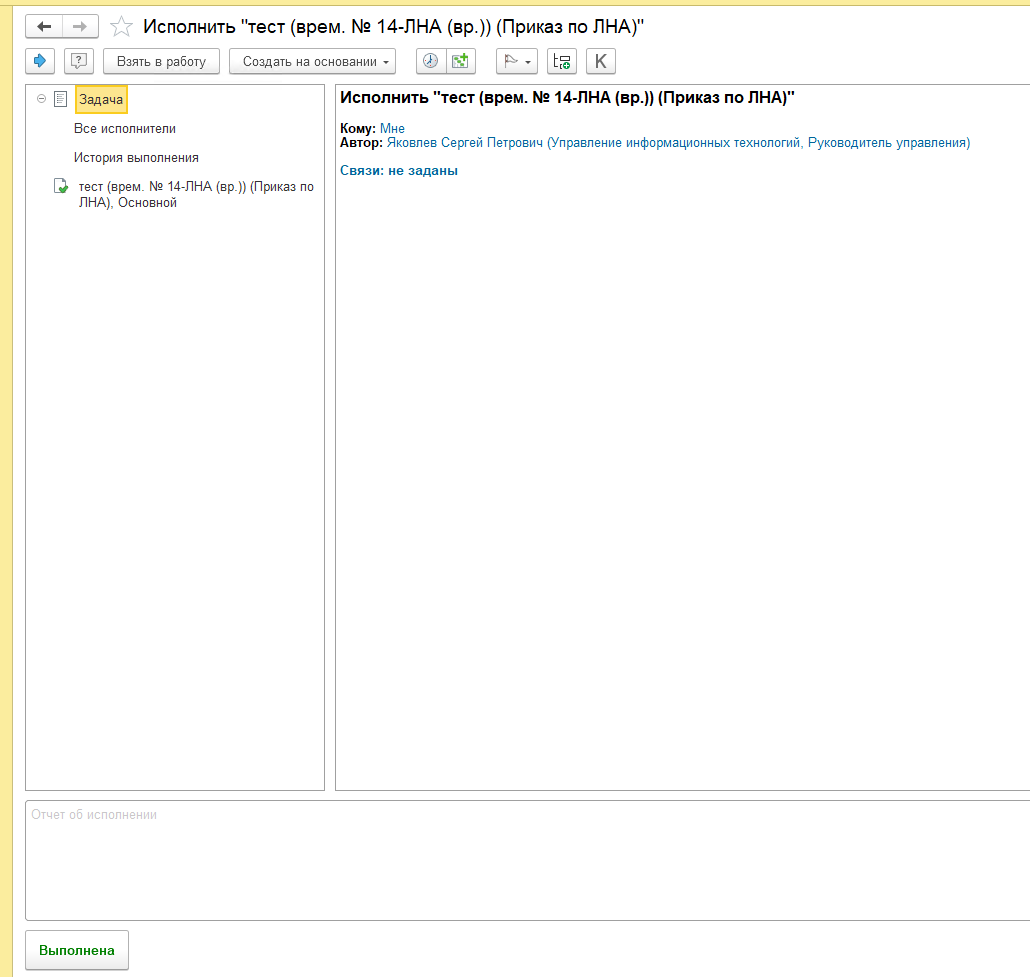Select 'Задача' in the tree
Image resolution: width=1030 pixels, height=977 pixels.
click(x=101, y=100)
